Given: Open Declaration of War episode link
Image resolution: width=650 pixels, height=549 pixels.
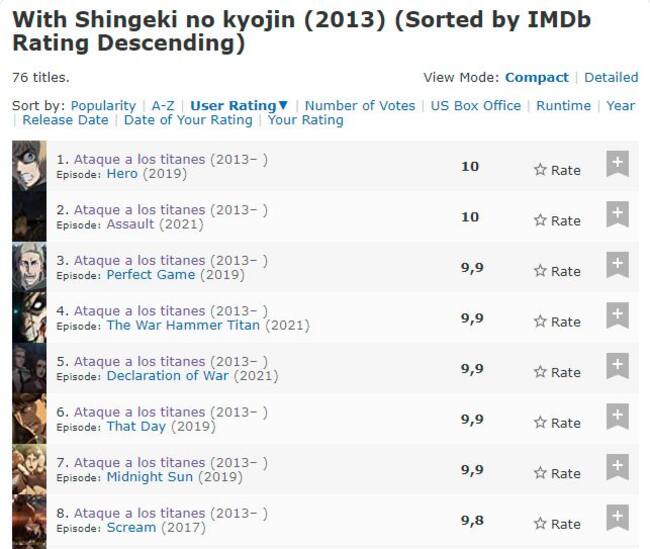Looking at the screenshot, I should tap(167, 376).
